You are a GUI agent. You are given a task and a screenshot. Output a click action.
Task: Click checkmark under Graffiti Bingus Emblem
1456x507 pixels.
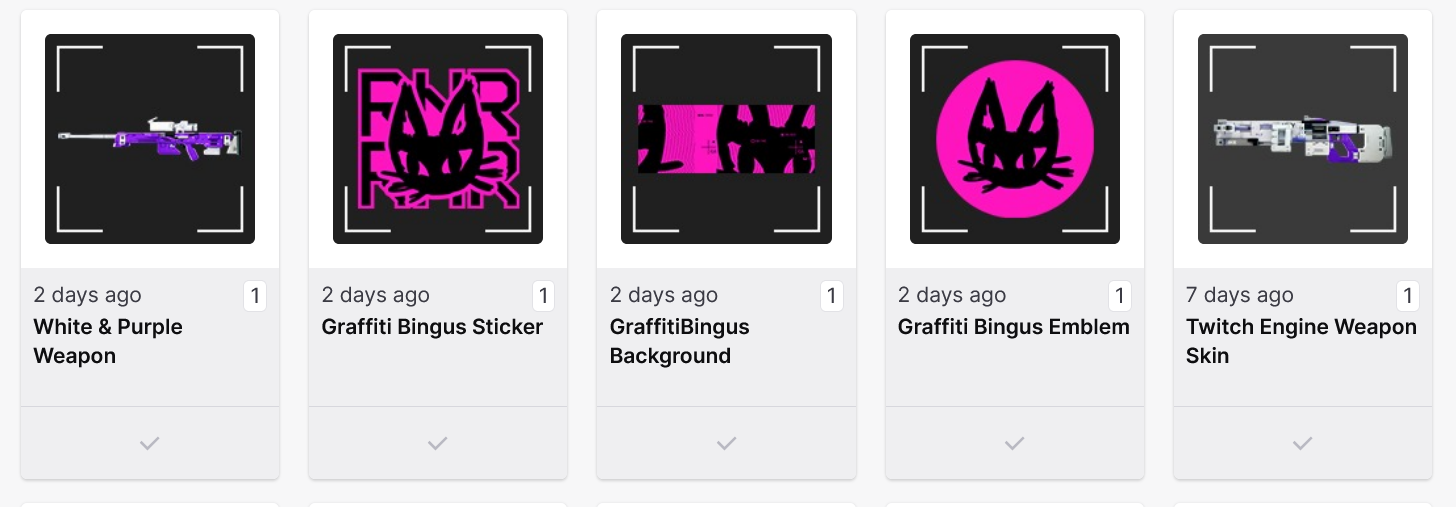point(1014,443)
